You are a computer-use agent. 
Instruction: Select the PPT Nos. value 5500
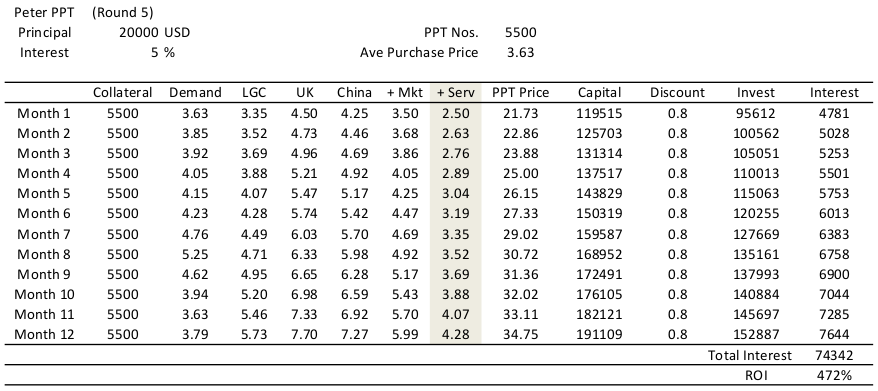point(520,32)
